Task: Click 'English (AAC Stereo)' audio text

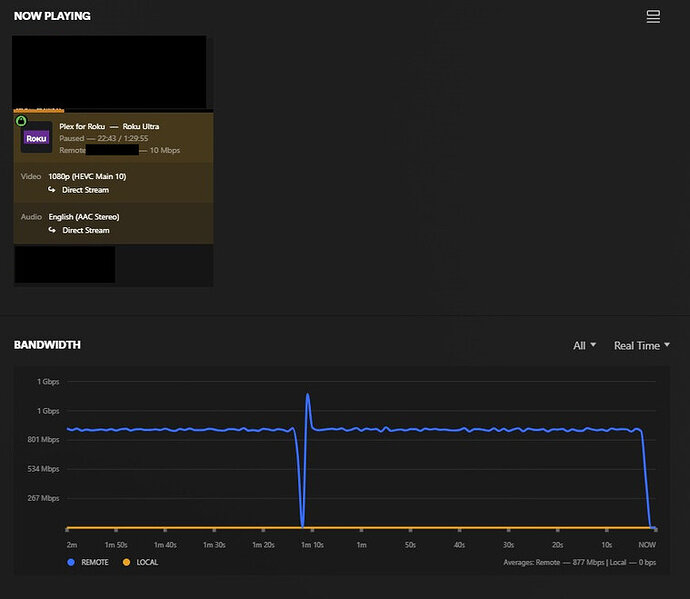Action: coord(84,217)
